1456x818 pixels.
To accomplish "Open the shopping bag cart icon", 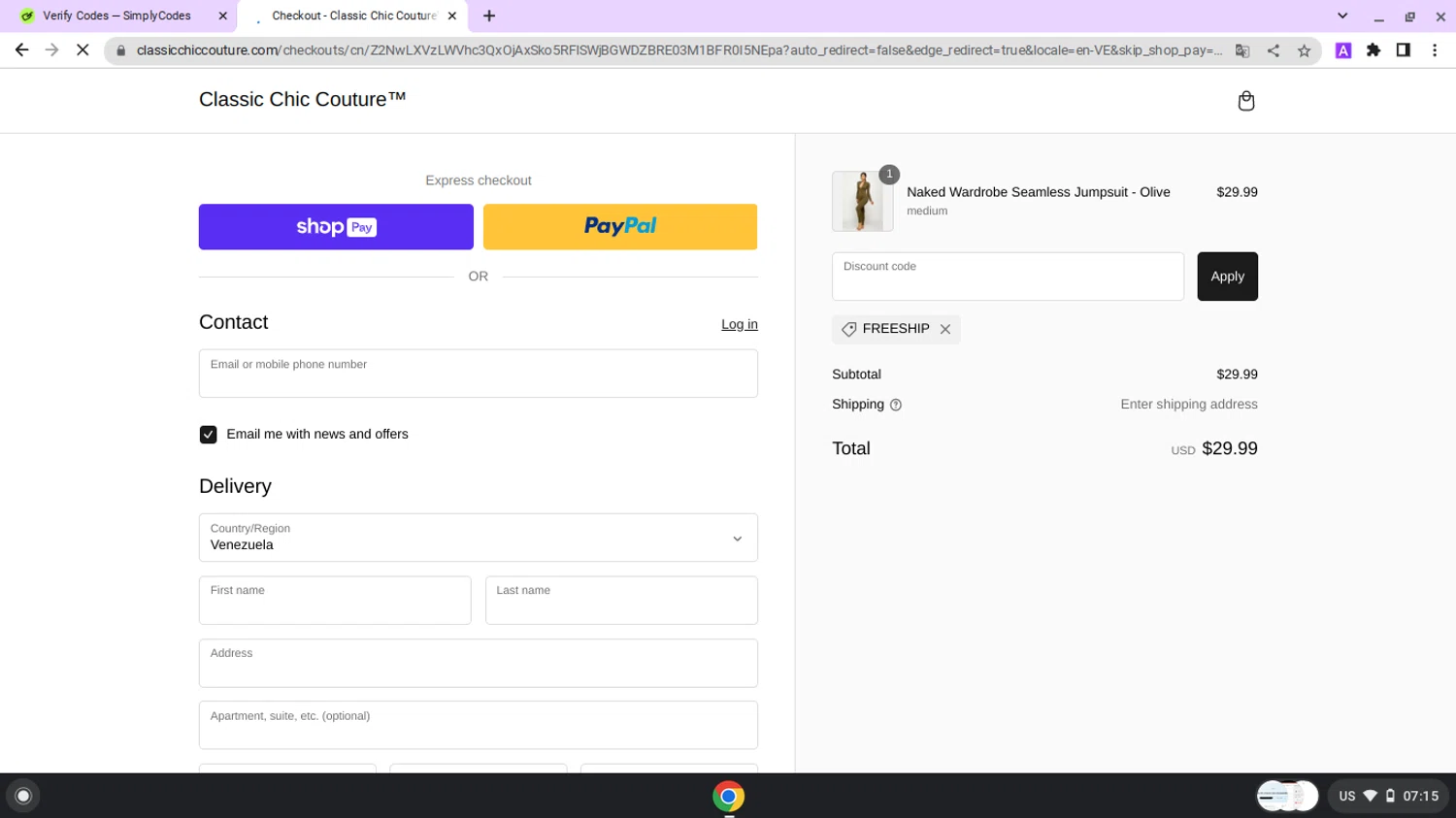I will tap(1246, 101).
